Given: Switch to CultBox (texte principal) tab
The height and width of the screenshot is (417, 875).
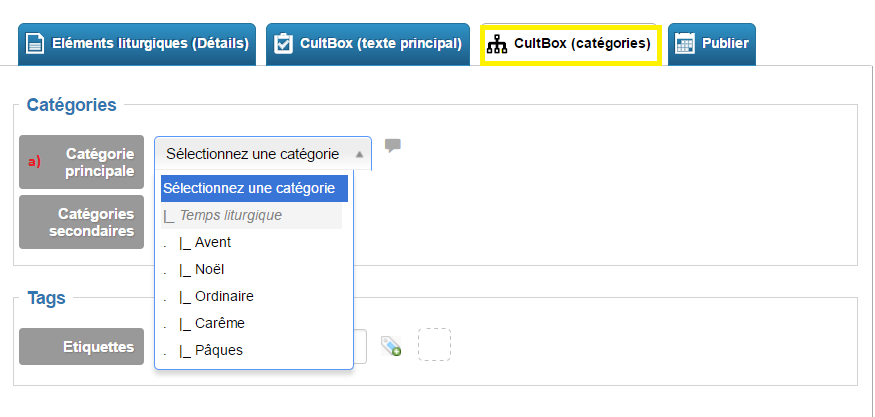Looking at the screenshot, I should (x=368, y=44).
